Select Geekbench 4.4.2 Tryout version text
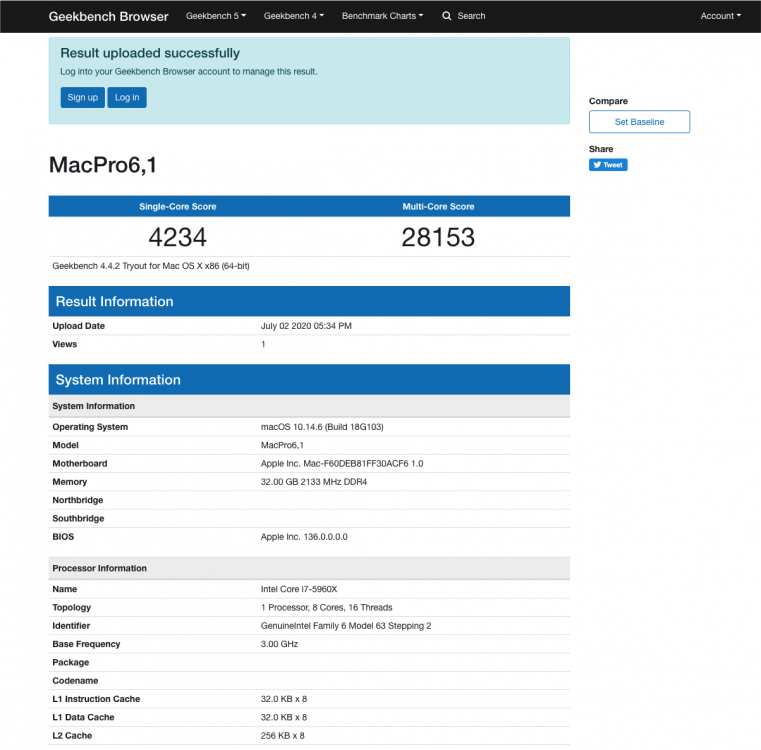761x750 pixels. click(x=151, y=266)
